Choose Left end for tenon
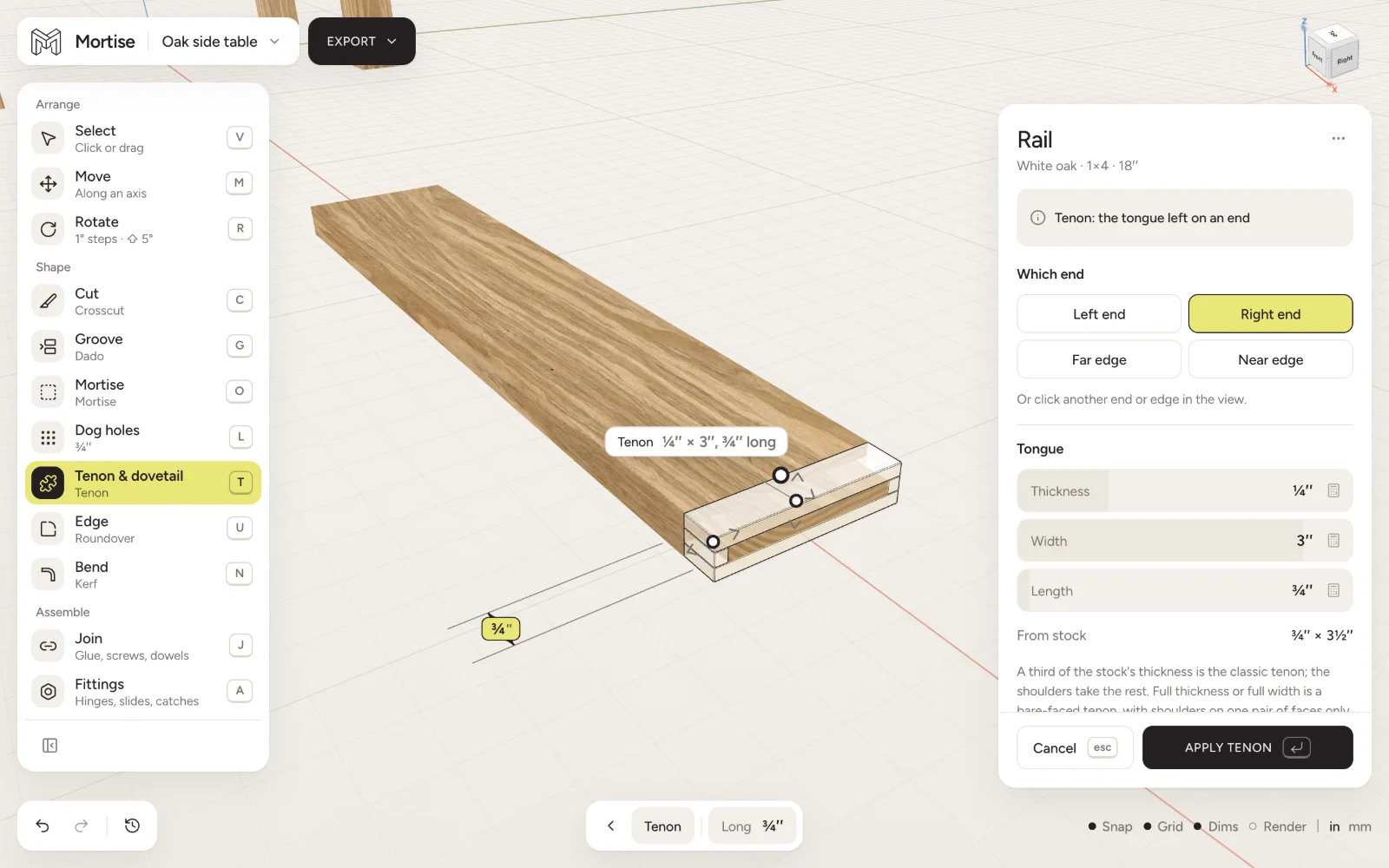Screen dimensions: 1389x868 coord(1099,313)
